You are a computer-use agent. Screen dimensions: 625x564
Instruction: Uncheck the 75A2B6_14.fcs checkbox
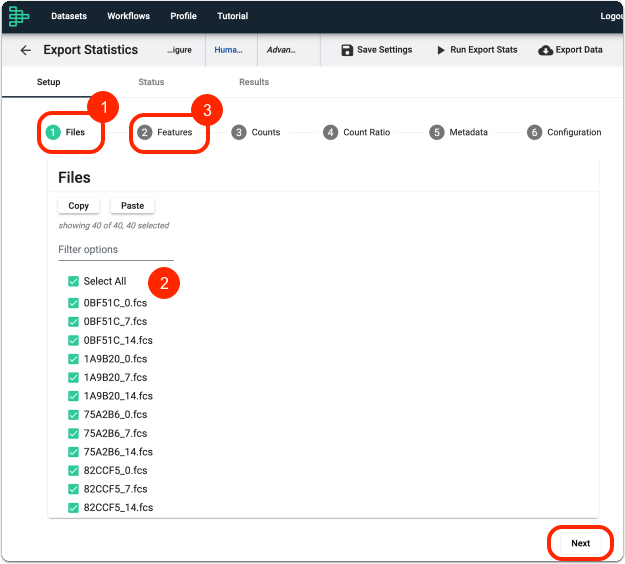tap(73, 452)
